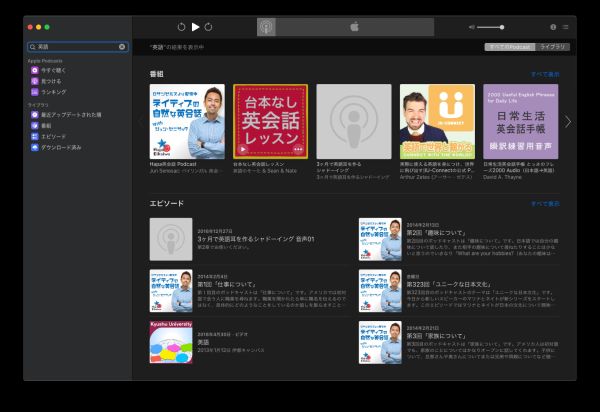Click the skip forward button

coord(209,27)
